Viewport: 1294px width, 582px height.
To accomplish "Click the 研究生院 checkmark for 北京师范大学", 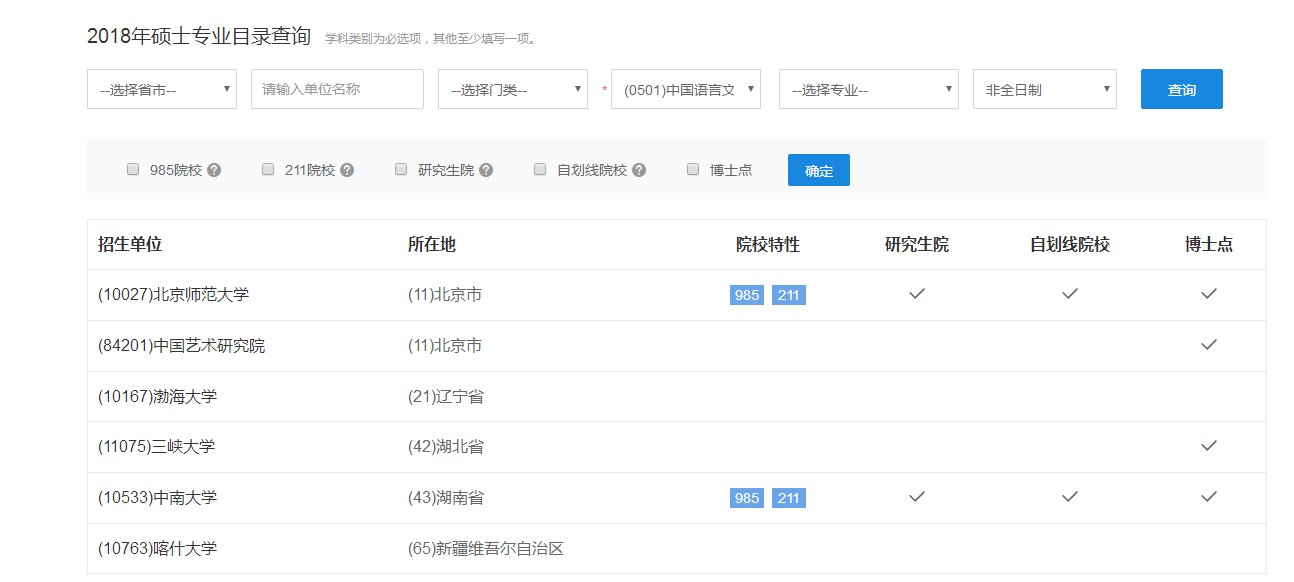I will click(x=915, y=293).
